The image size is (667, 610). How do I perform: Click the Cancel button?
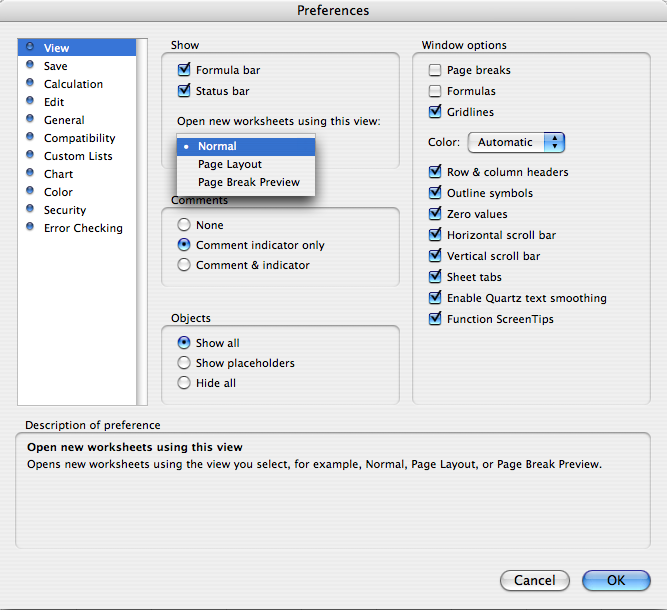point(535,580)
